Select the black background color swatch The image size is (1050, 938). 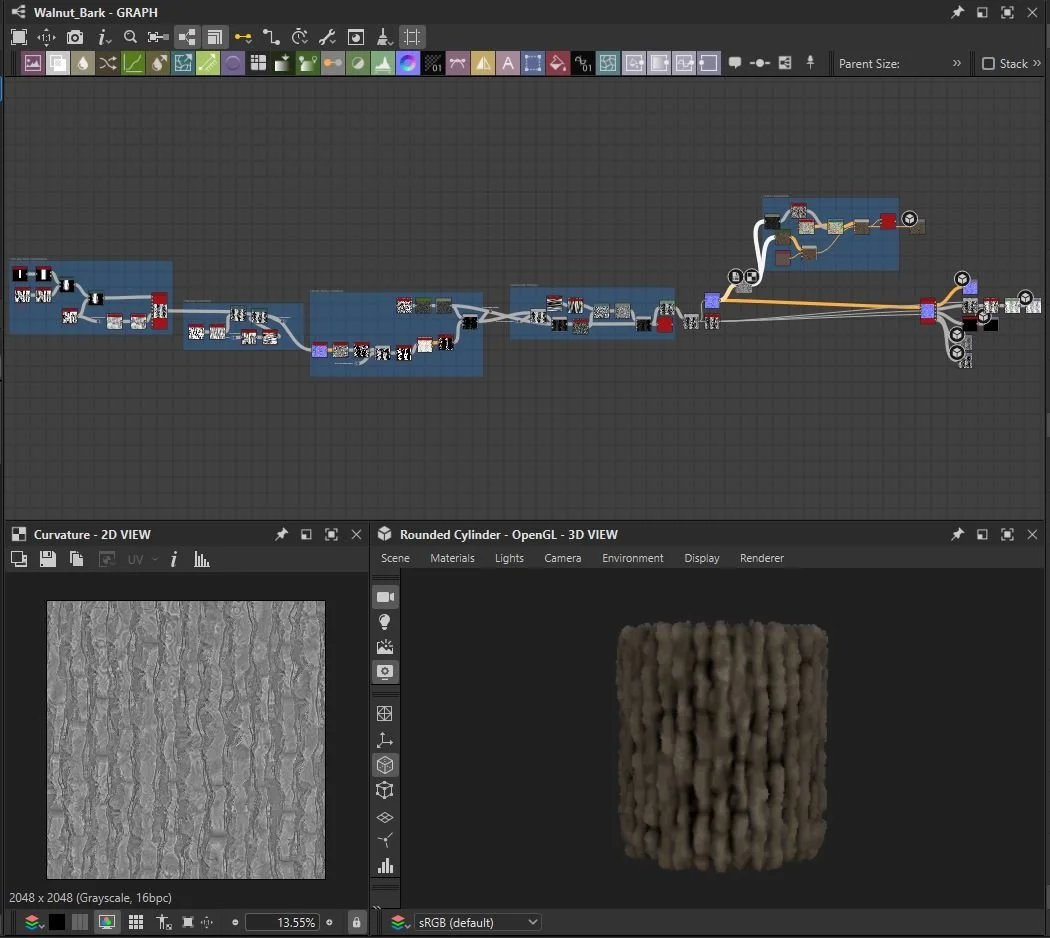57,922
